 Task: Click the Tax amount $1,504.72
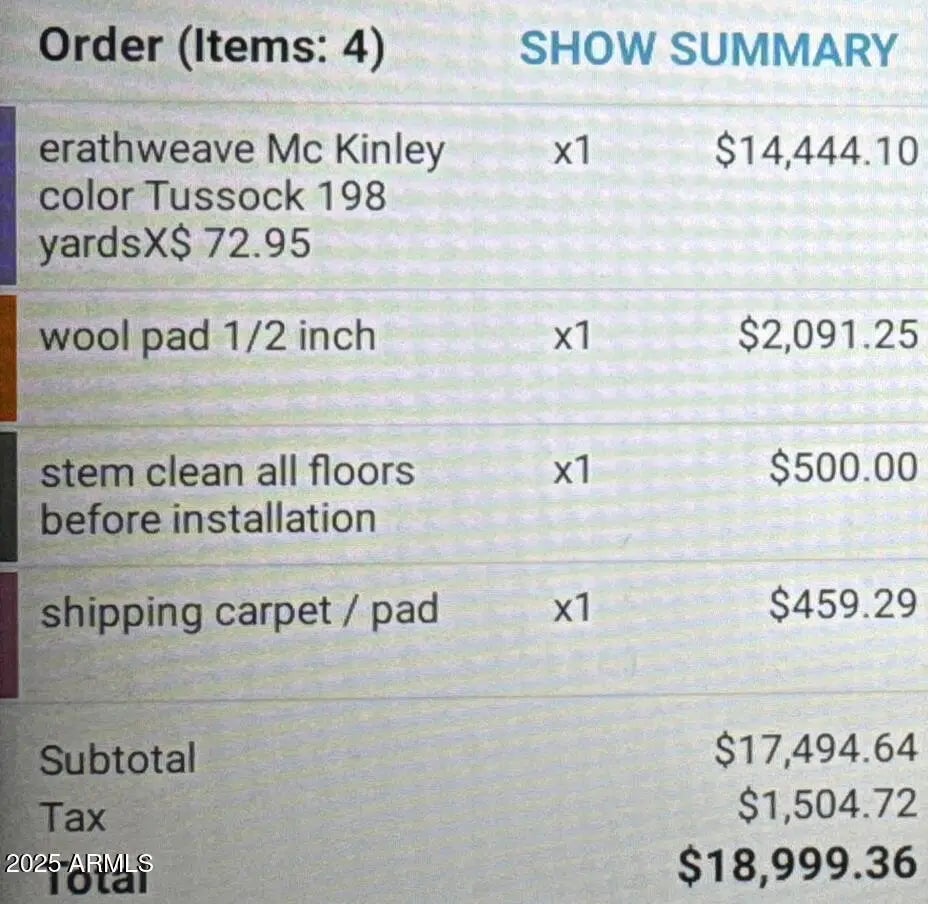(826, 805)
